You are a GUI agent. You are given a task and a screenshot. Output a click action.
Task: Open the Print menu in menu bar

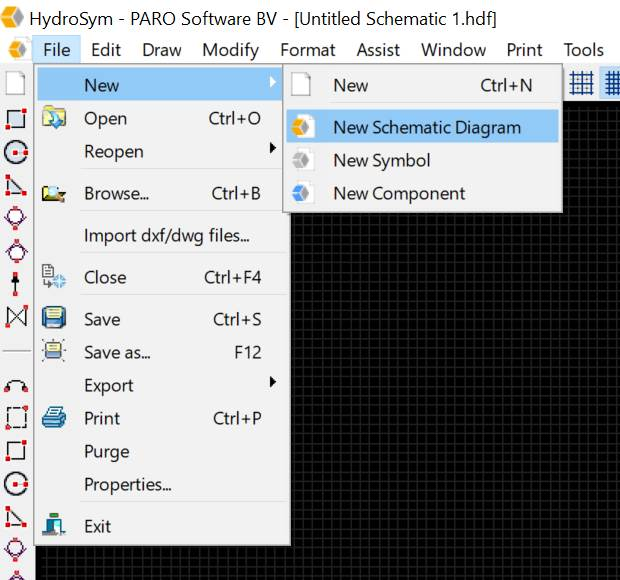(524, 50)
